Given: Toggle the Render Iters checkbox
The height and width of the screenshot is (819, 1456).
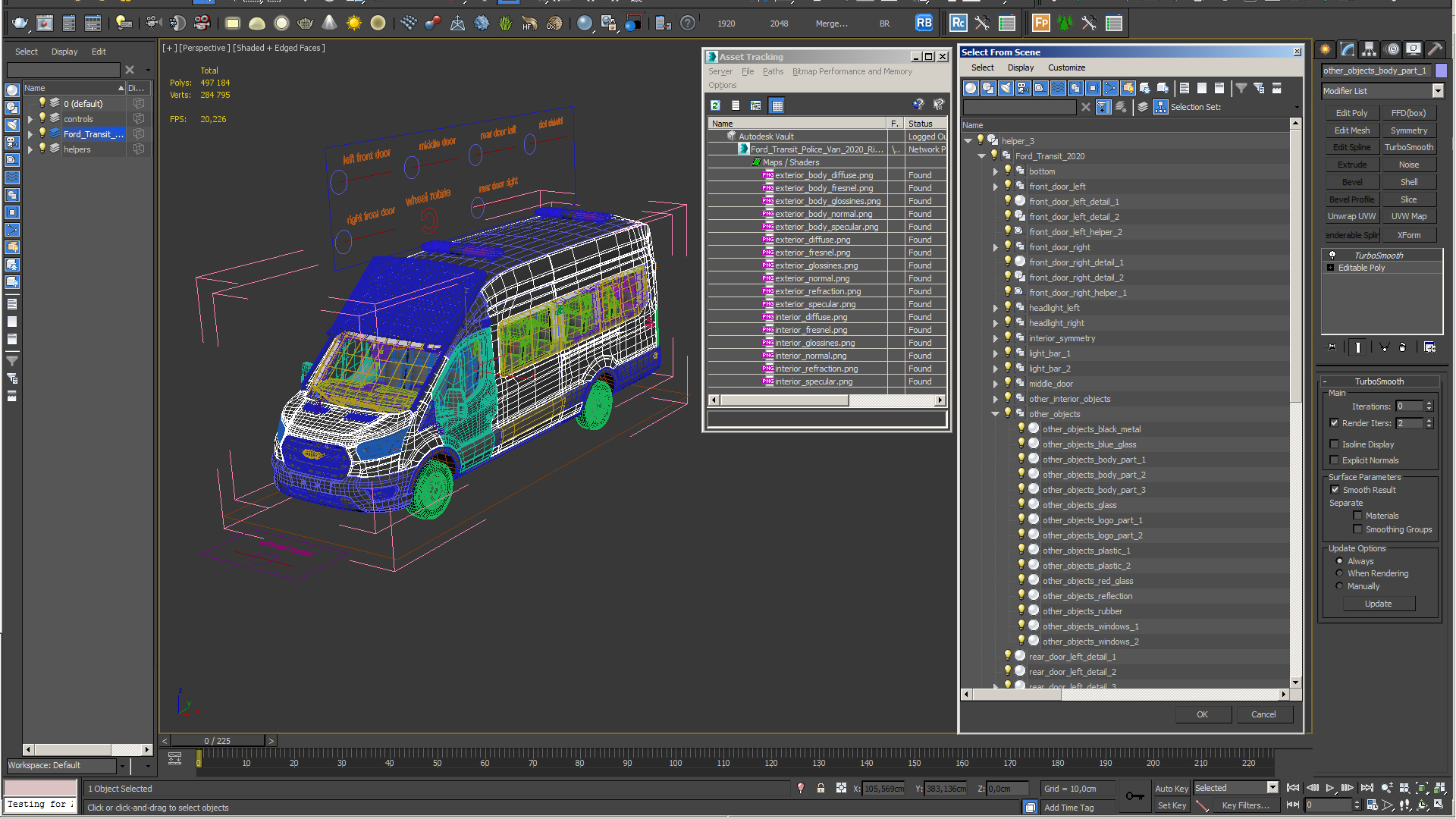Looking at the screenshot, I should 1334,423.
